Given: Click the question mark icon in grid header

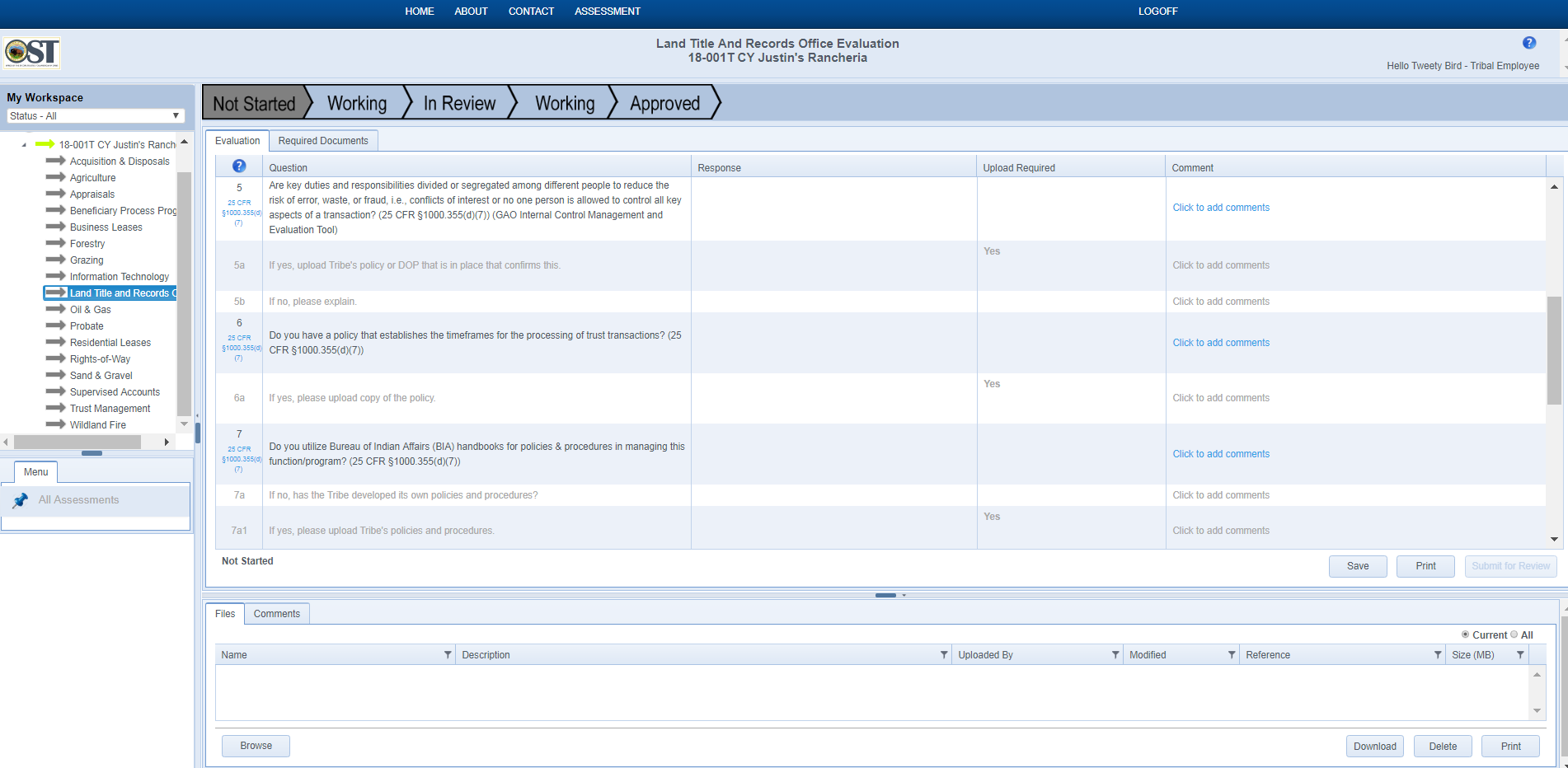Looking at the screenshot, I should click(239, 166).
